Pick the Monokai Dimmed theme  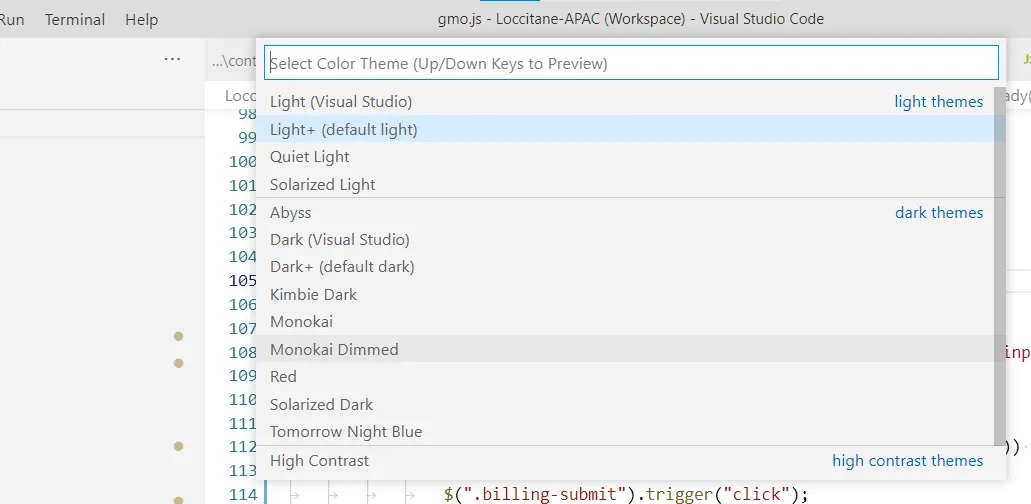334,350
